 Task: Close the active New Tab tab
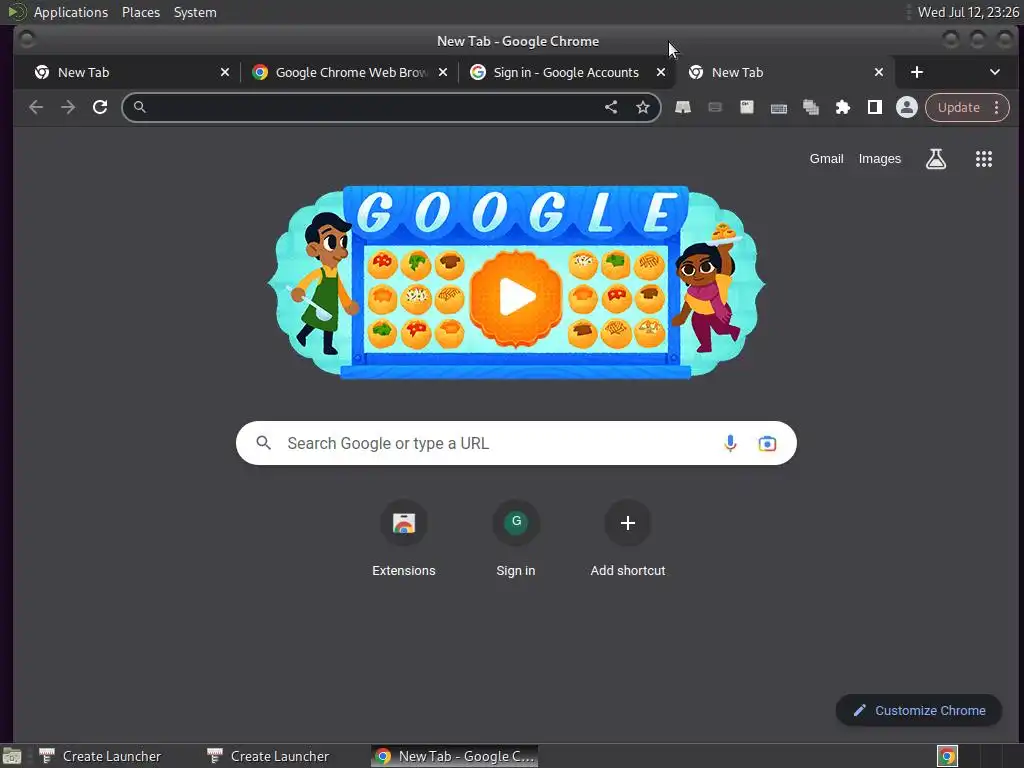pos(879,72)
